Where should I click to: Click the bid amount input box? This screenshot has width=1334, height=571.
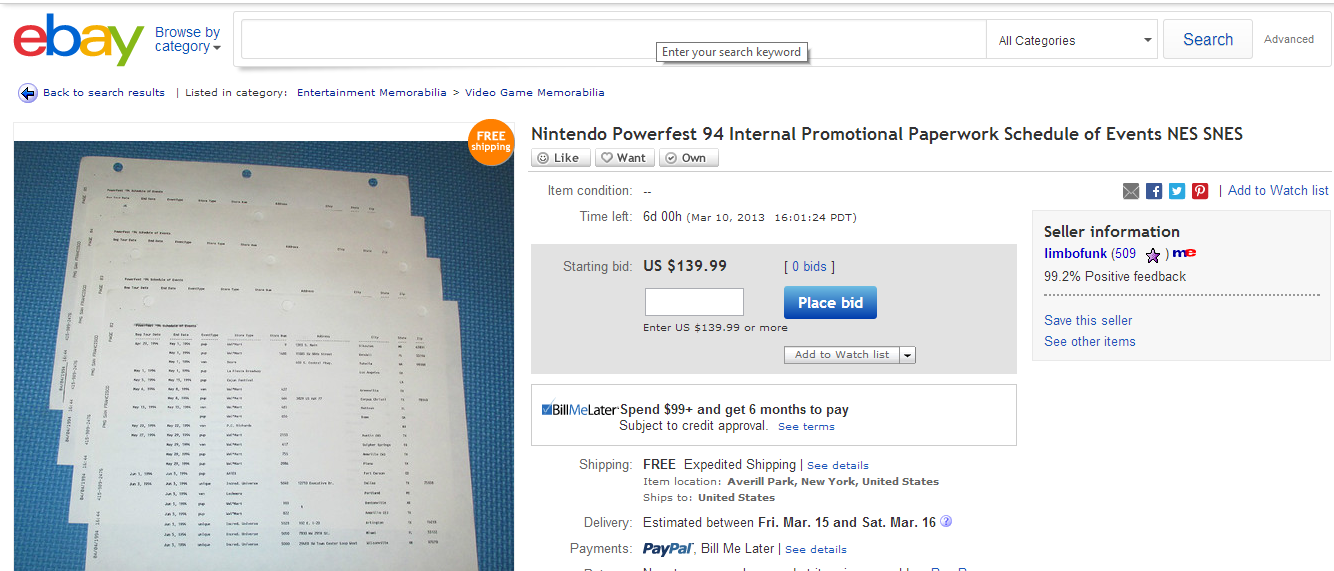694,302
